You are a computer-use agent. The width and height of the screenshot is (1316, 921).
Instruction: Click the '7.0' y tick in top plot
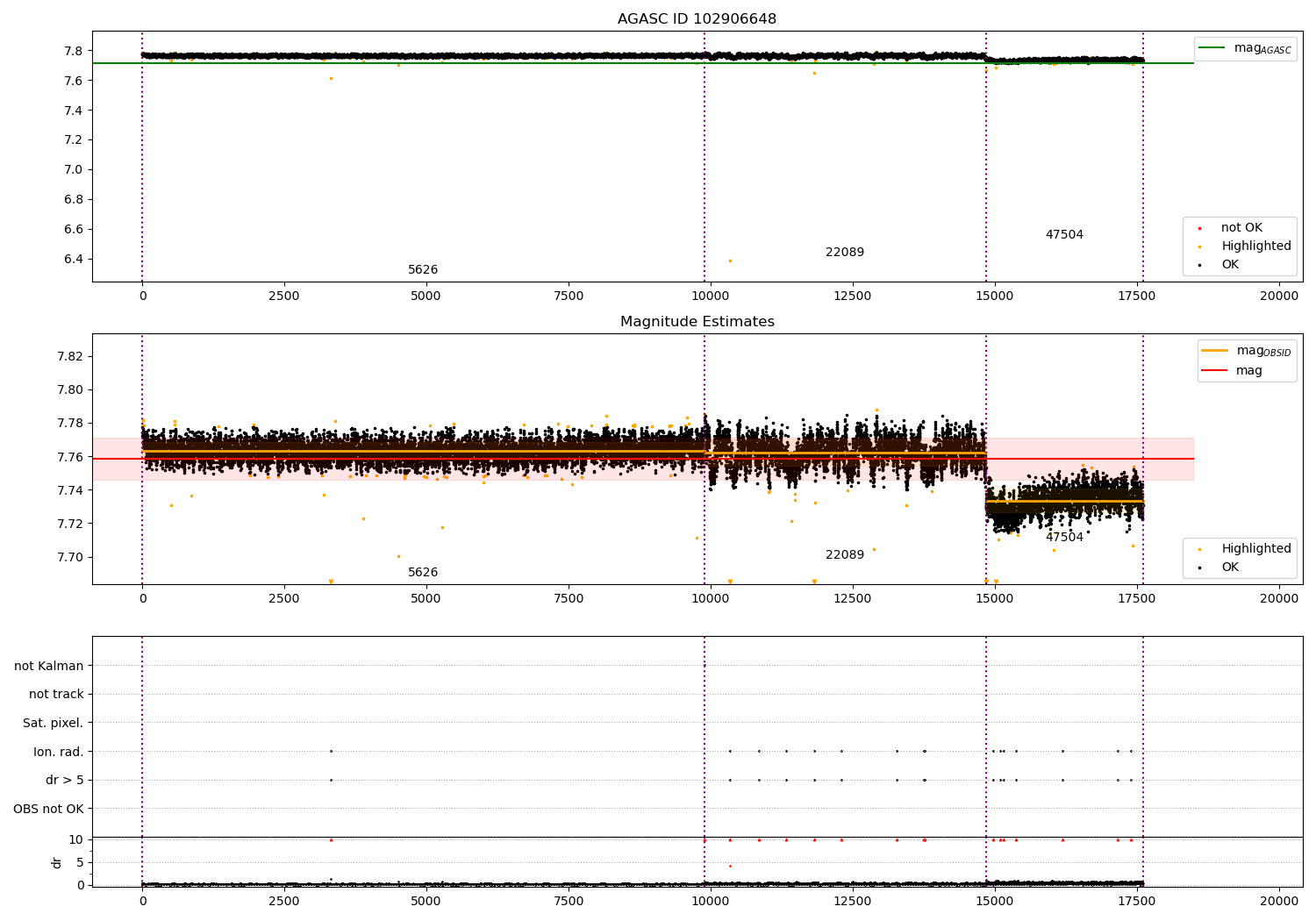(x=75, y=170)
